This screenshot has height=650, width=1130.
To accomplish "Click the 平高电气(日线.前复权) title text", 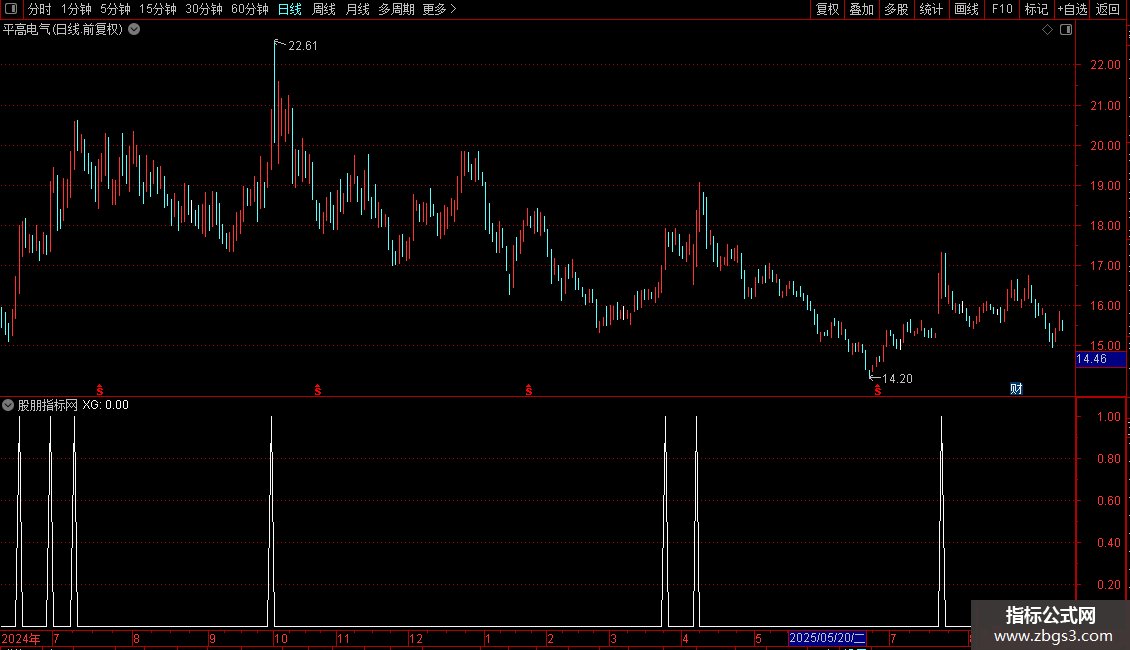I will [x=63, y=30].
